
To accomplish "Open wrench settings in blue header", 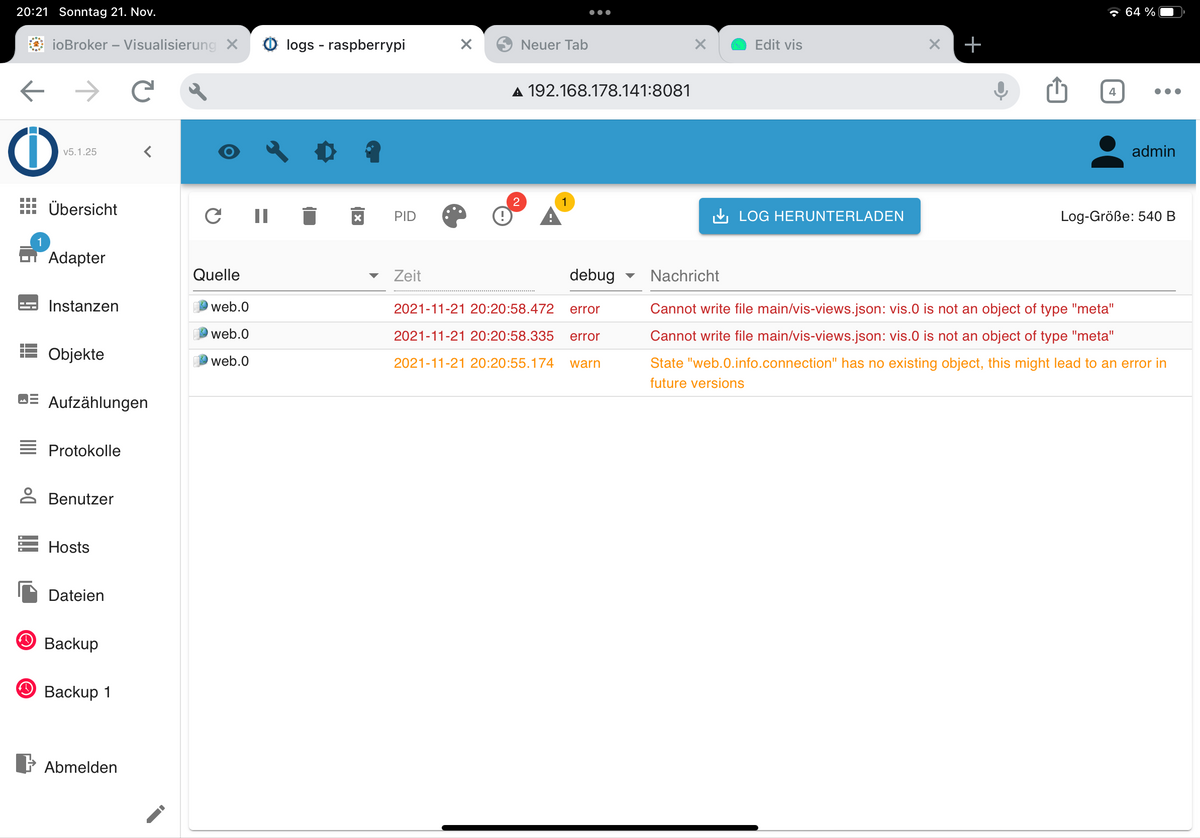I will [277, 152].
